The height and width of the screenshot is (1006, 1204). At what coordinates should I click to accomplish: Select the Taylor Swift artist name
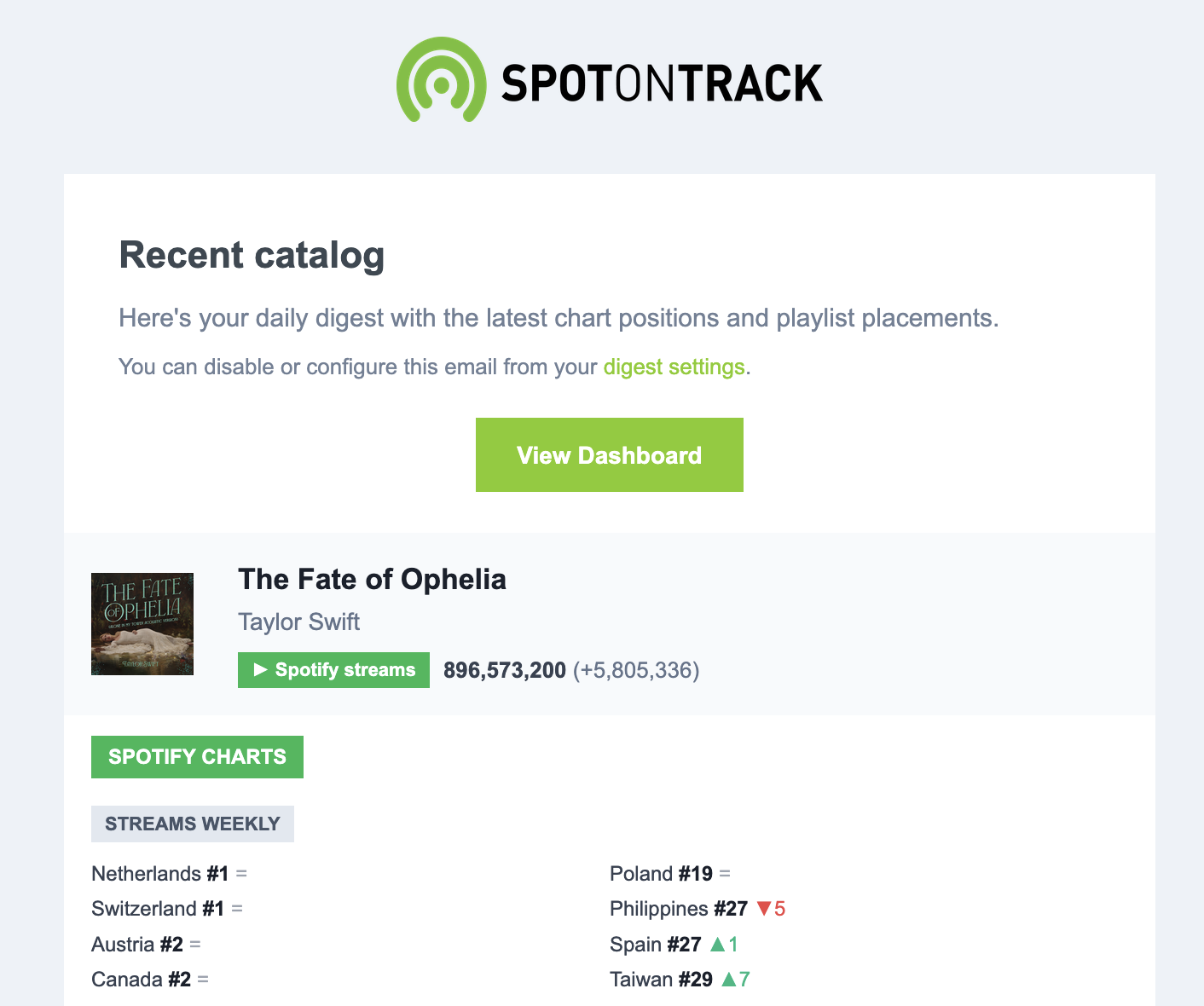coord(298,622)
